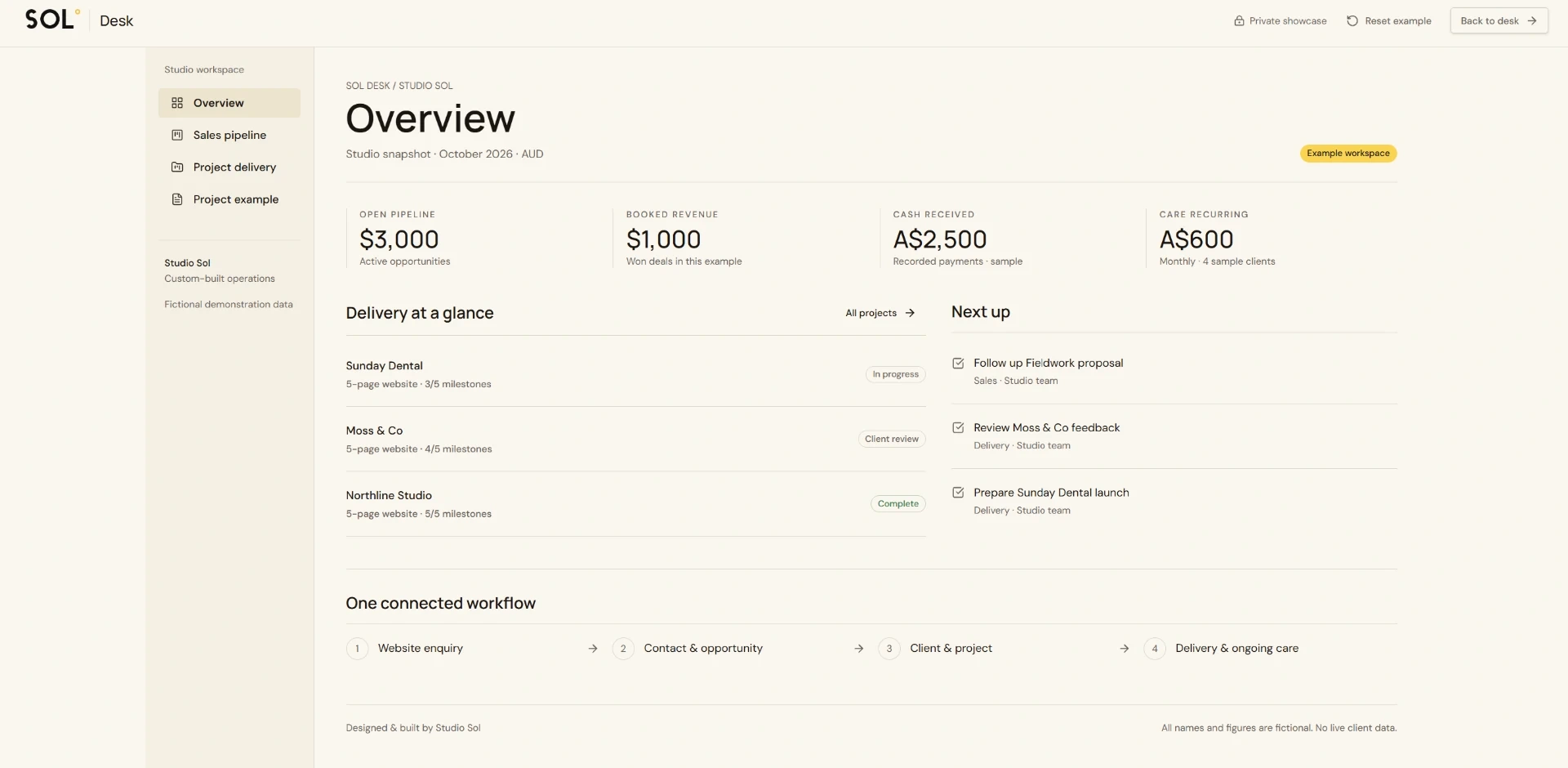Click the Delivery & ongoing care step label

click(1236, 649)
